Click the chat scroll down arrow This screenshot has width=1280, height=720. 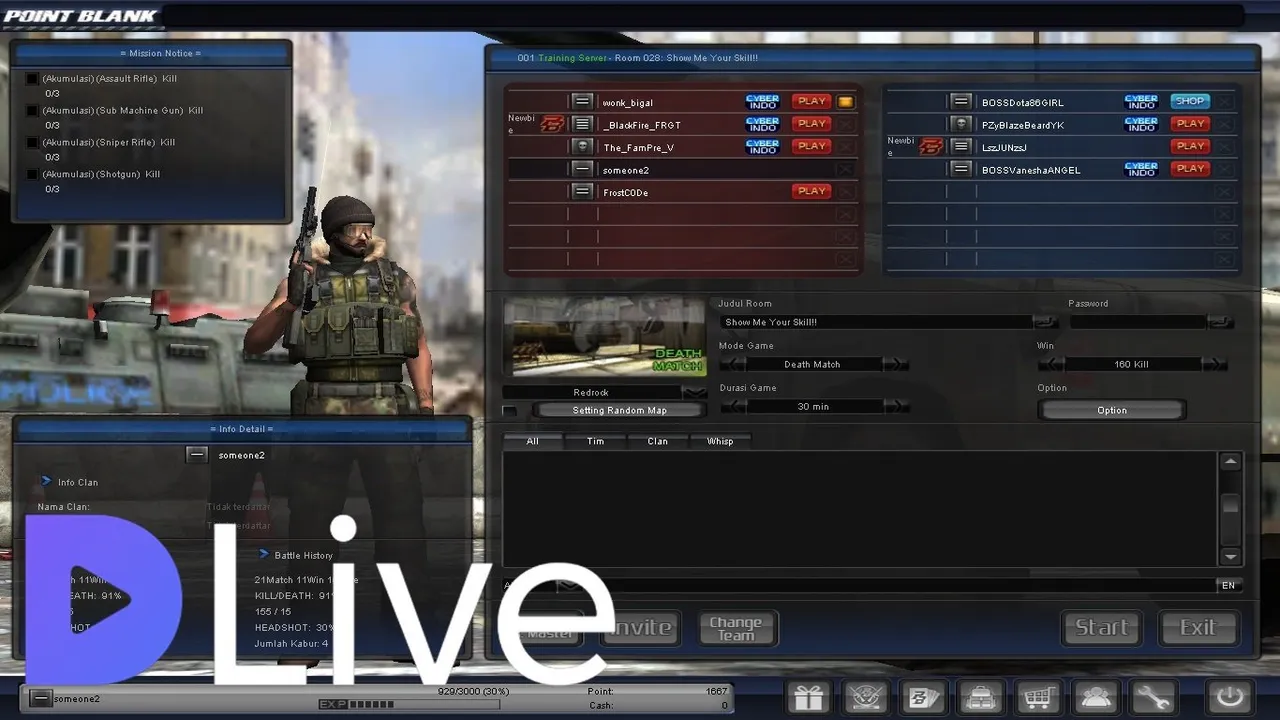[1231, 557]
